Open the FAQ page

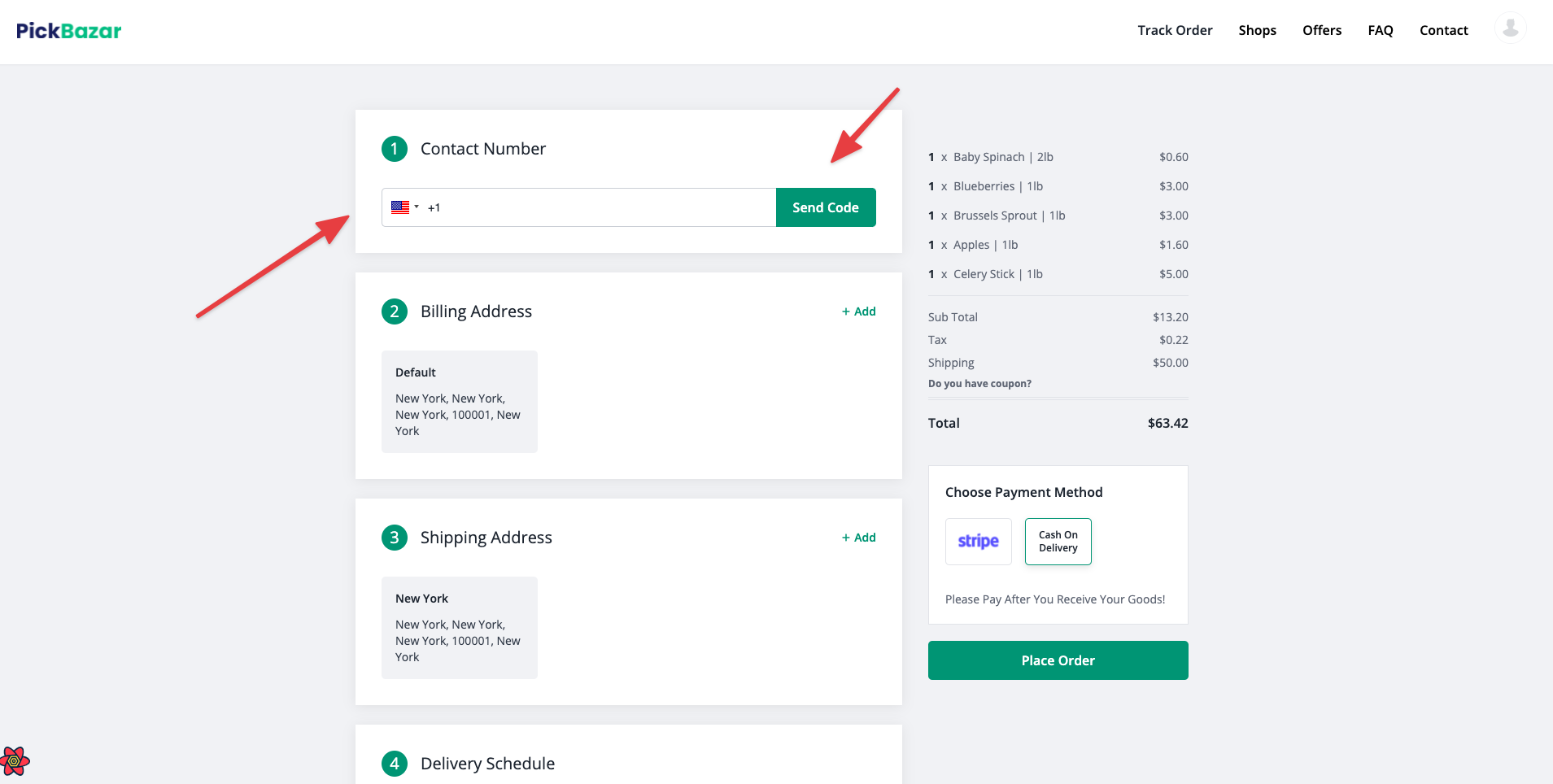pyautogui.click(x=1381, y=30)
